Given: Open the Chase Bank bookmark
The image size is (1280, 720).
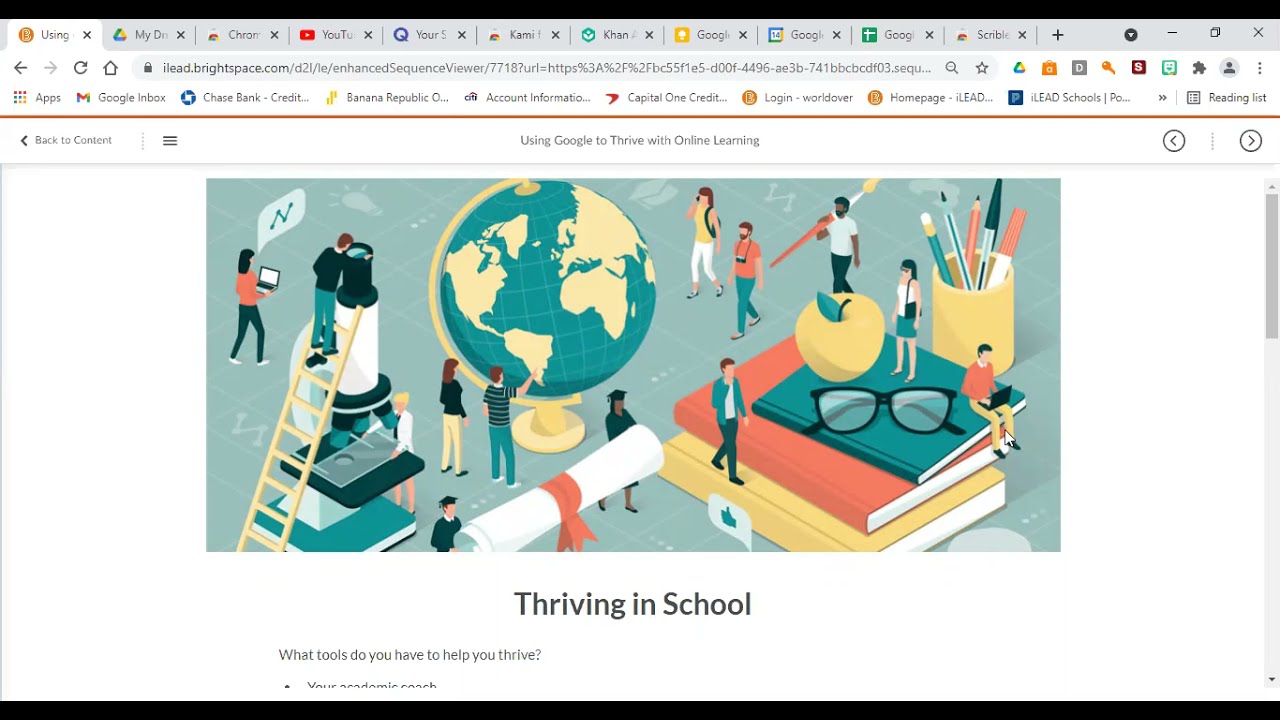Looking at the screenshot, I should tap(245, 98).
